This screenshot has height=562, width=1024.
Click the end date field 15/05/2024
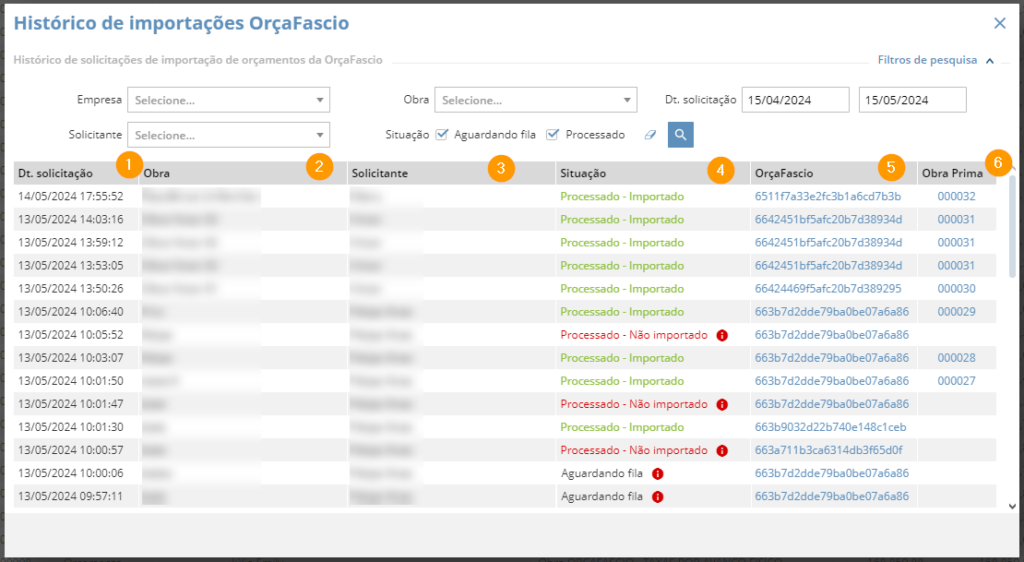tap(912, 100)
